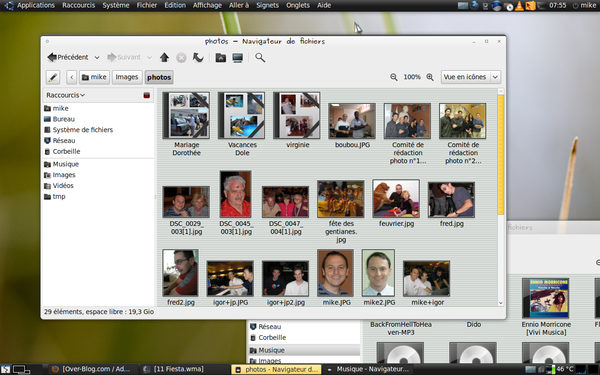Viewport: 600px width, 375px height.
Task: Go up to the parent folder
Action: click(164, 57)
